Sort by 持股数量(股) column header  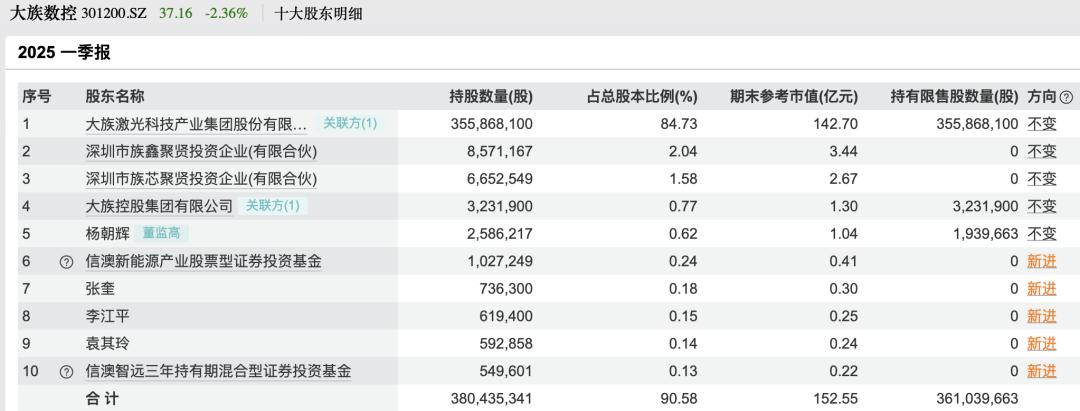tap(491, 97)
